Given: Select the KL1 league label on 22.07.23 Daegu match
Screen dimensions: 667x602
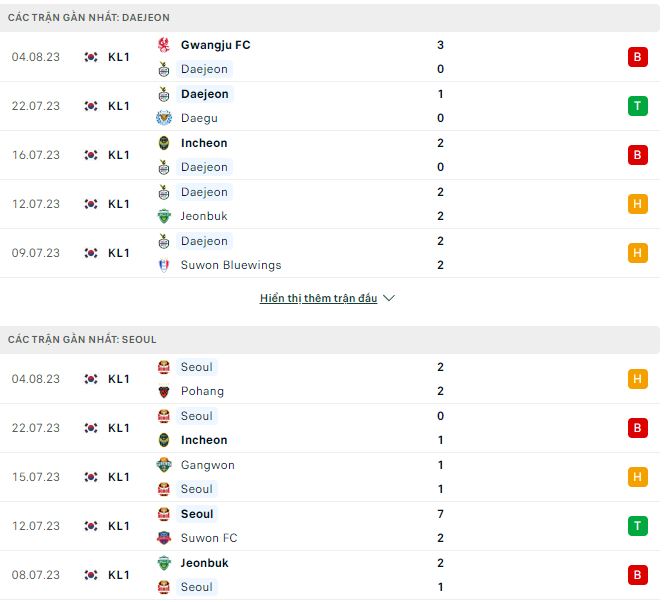Looking at the screenshot, I should pos(119,106).
